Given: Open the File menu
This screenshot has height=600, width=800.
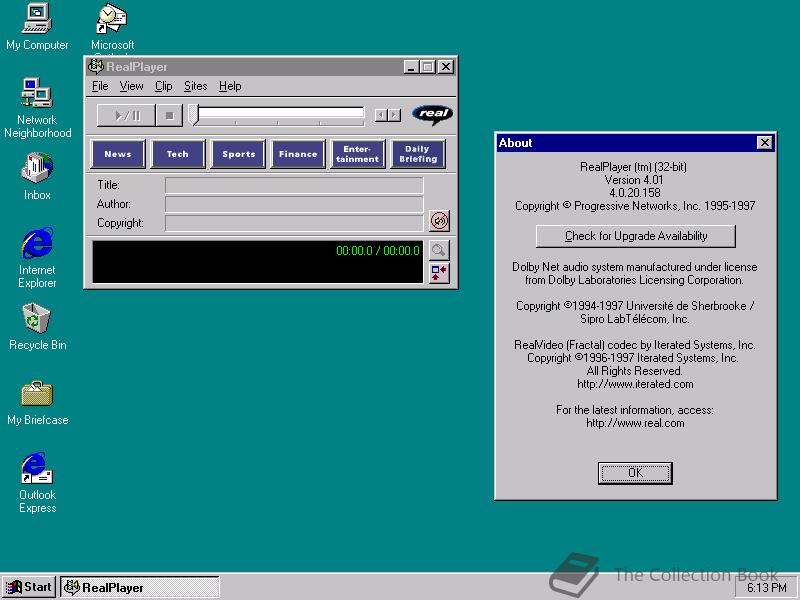Looking at the screenshot, I should [100, 86].
